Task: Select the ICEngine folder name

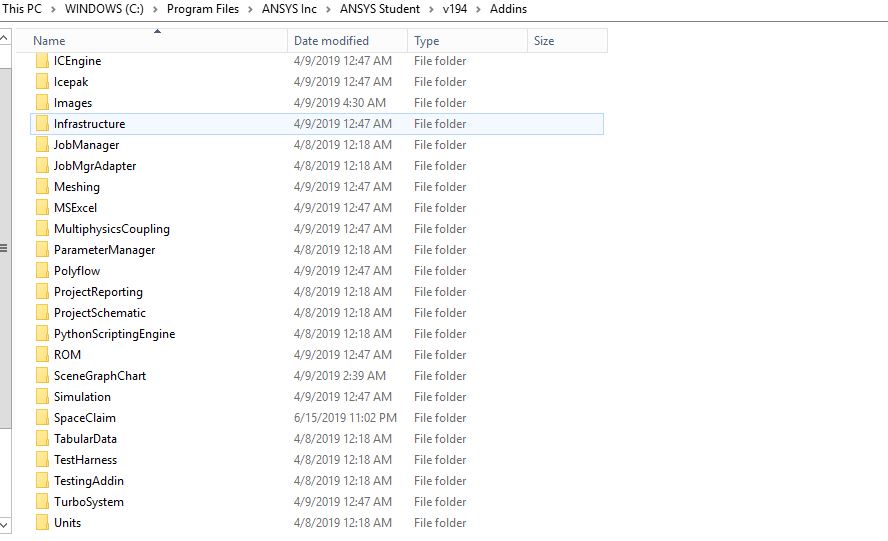Action: click(78, 61)
